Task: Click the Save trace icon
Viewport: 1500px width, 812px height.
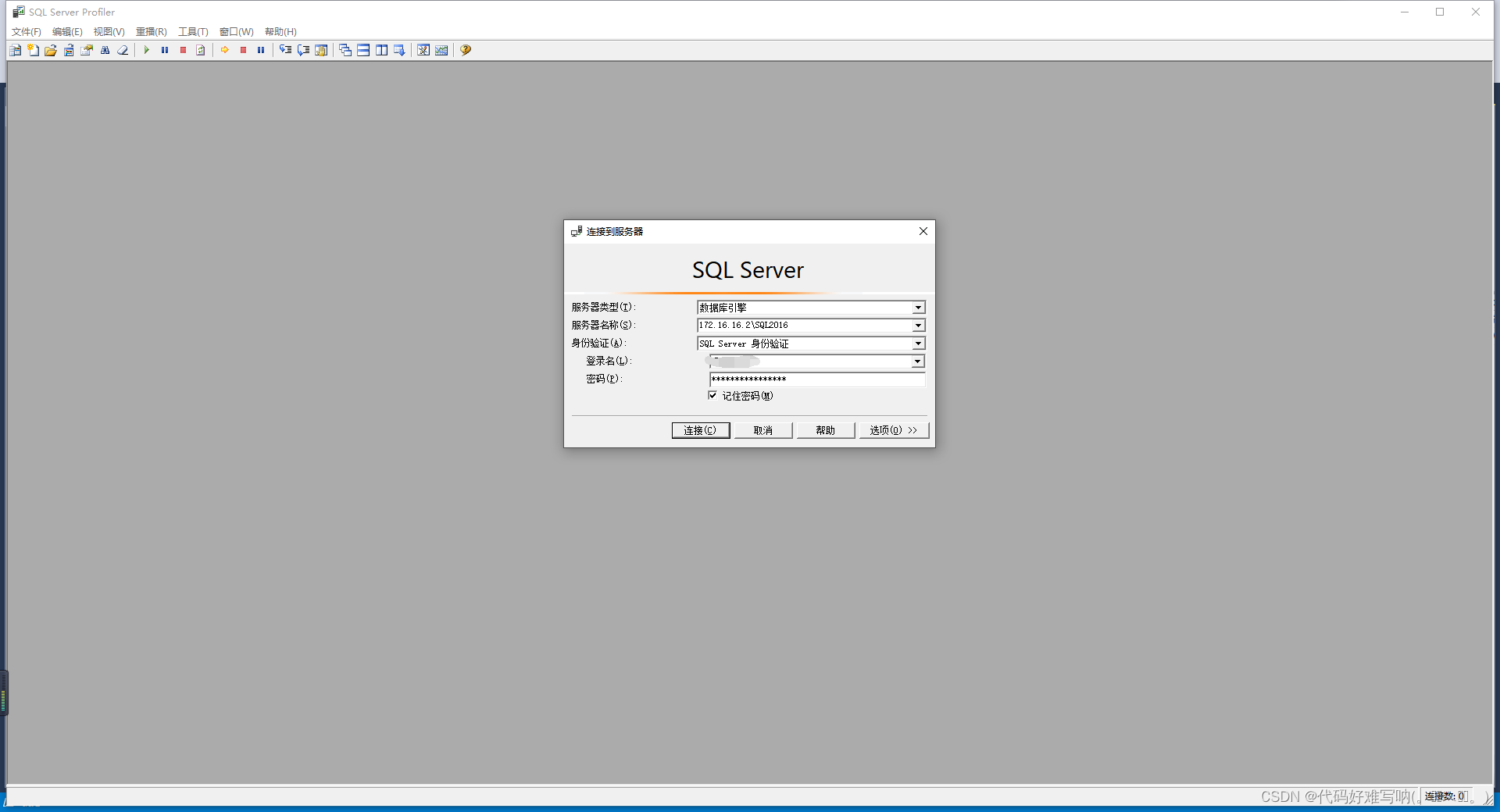Action: pyautogui.click(x=69, y=50)
